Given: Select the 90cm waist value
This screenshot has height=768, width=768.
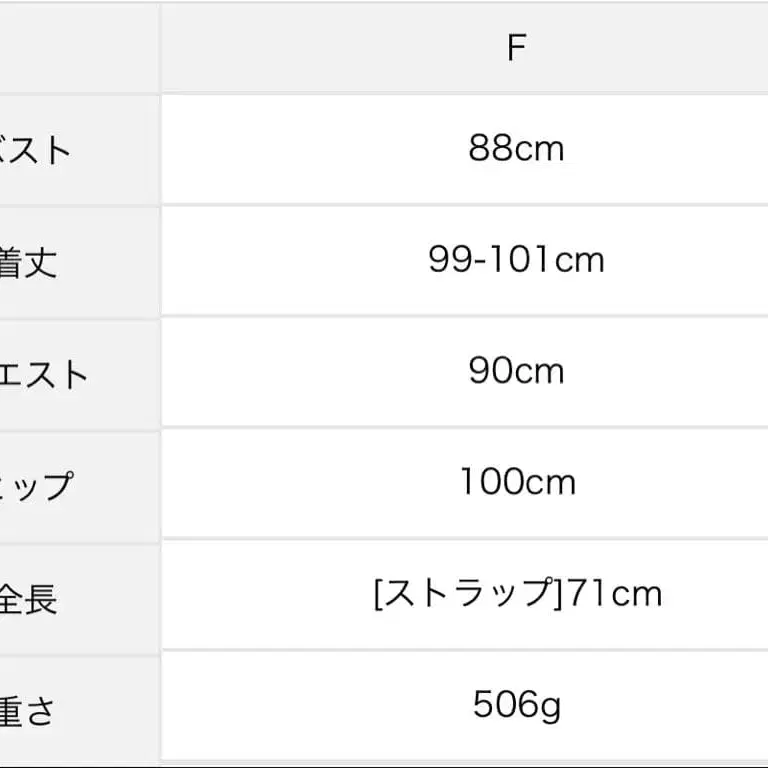Looking at the screenshot, I should 516,371.
